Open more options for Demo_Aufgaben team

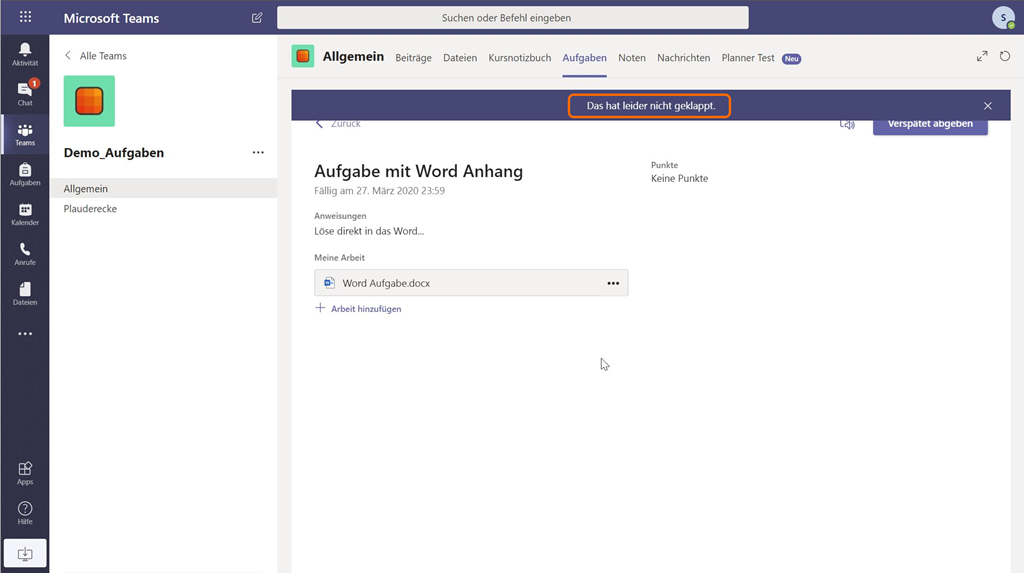[x=258, y=153]
